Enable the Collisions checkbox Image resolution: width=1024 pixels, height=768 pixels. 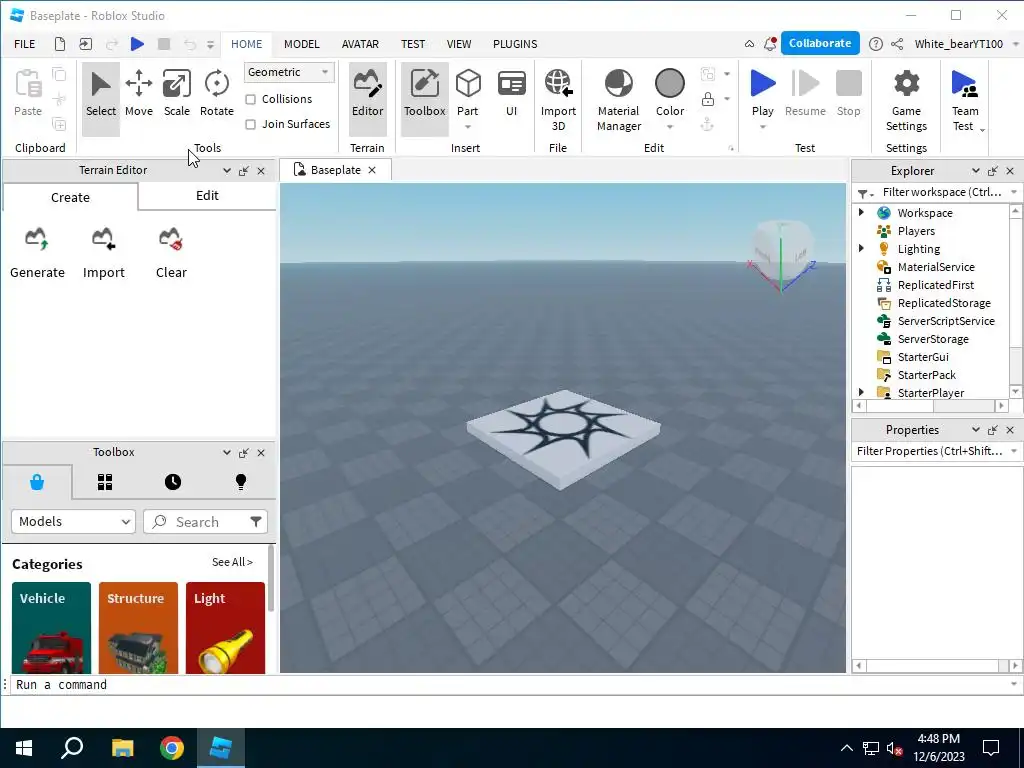pyautogui.click(x=250, y=99)
